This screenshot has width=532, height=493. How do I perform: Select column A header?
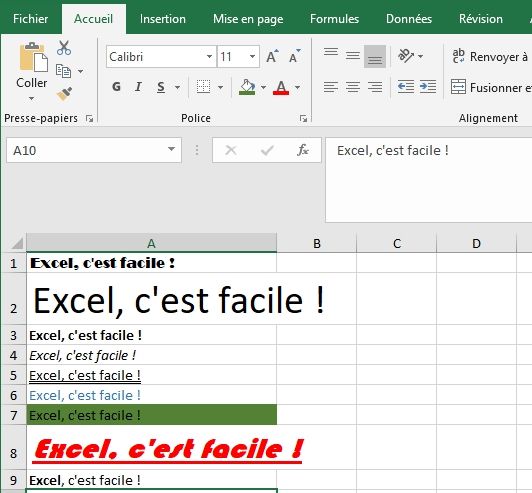pos(151,243)
